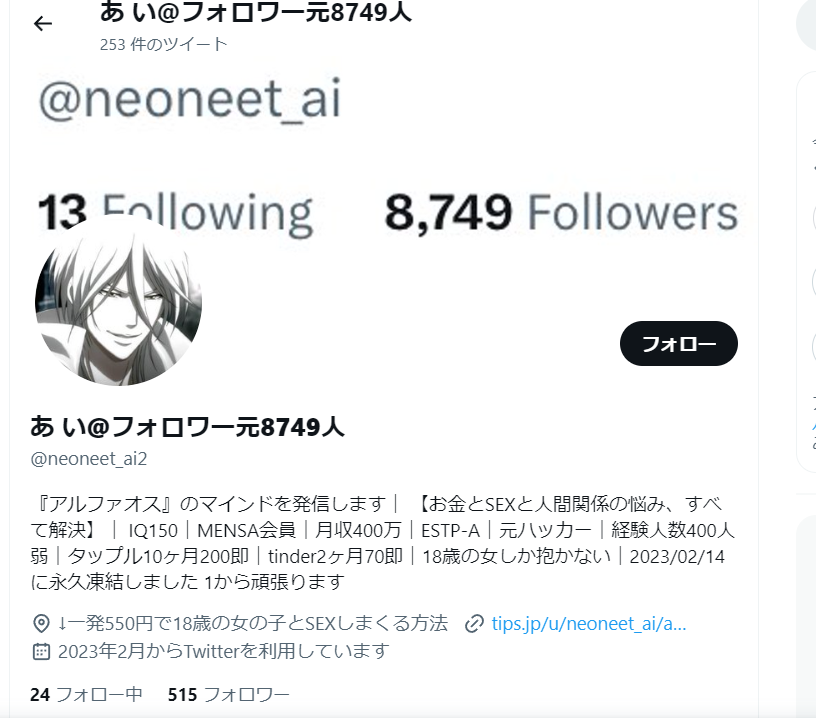Open the 515 フォロワー followers list
This screenshot has width=816, height=718.
228,695
